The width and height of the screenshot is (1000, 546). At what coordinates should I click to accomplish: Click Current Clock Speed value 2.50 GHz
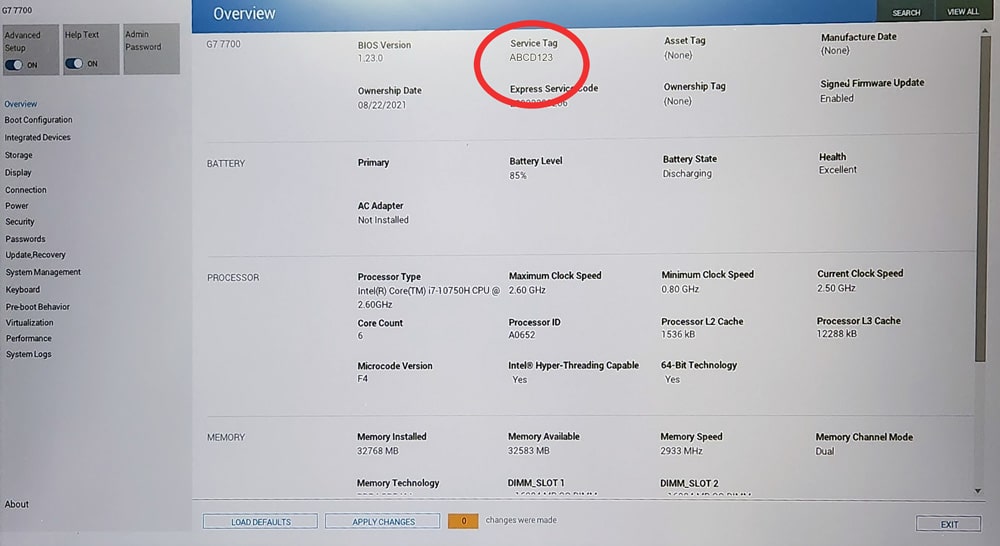(836, 288)
